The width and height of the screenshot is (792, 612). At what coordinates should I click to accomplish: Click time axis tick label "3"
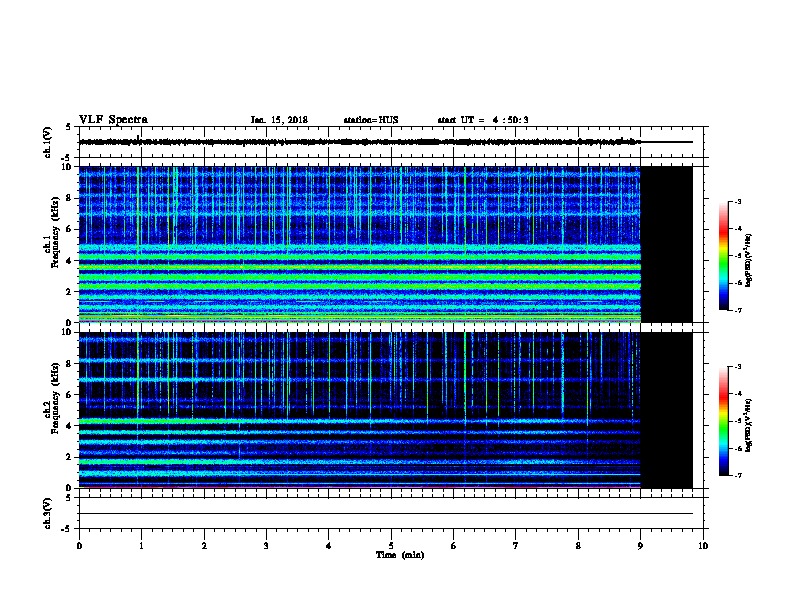[266, 546]
